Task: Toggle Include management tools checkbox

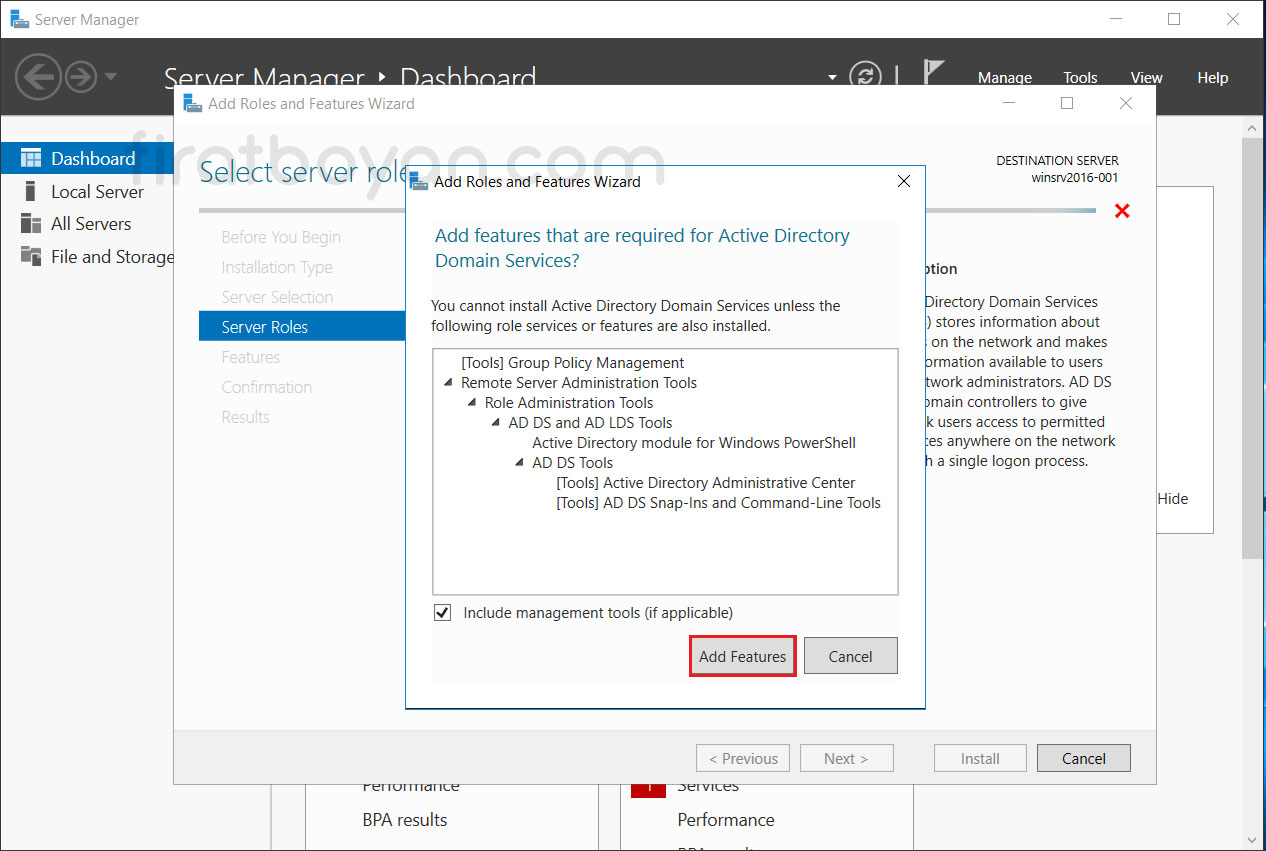Action: (x=443, y=612)
